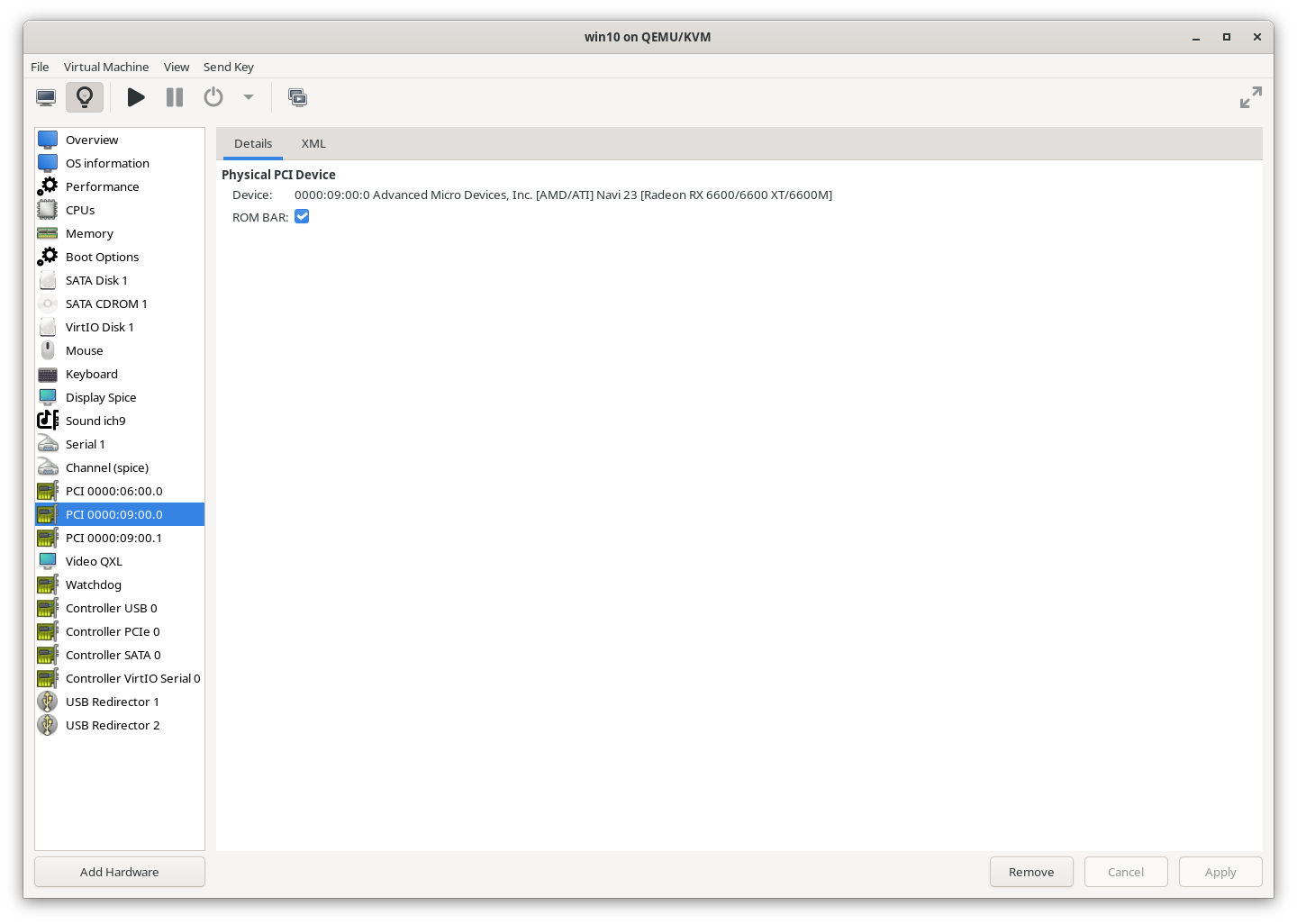Select the Mouse device
The image size is (1297, 924).
click(120, 350)
